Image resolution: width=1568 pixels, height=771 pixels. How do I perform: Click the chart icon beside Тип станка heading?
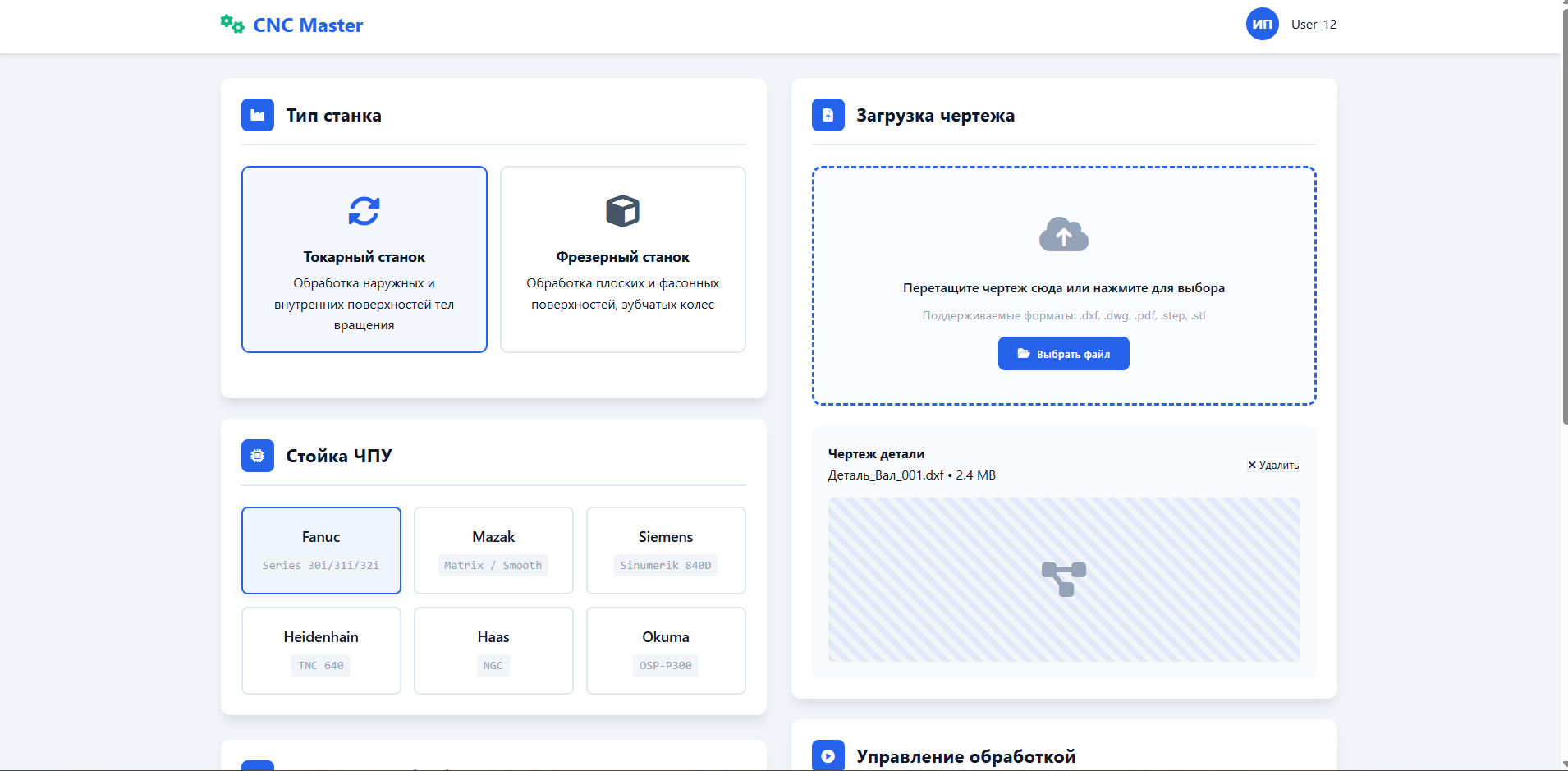[x=257, y=115]
